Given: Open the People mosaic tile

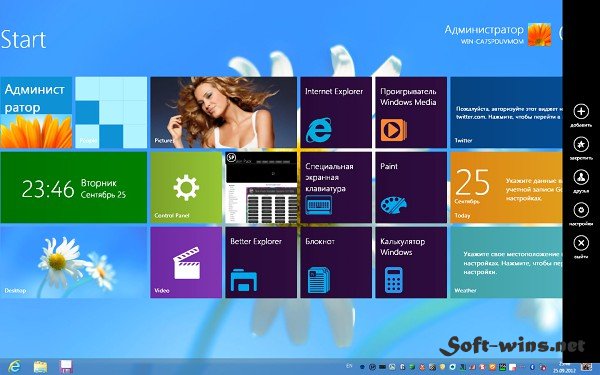Looking at the screenshot, I should [111, 112].
